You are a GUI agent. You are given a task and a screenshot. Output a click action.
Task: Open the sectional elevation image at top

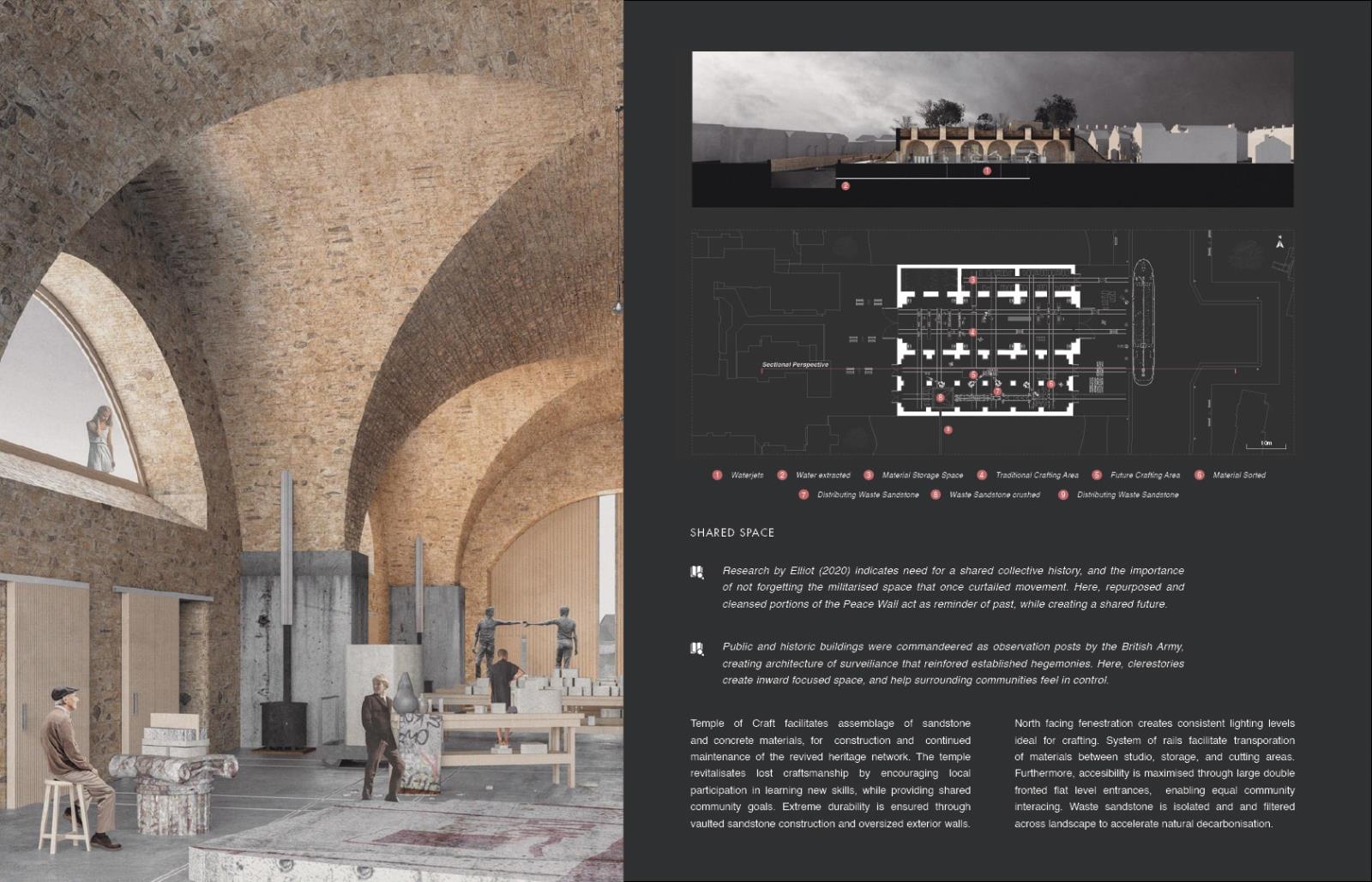992,129
